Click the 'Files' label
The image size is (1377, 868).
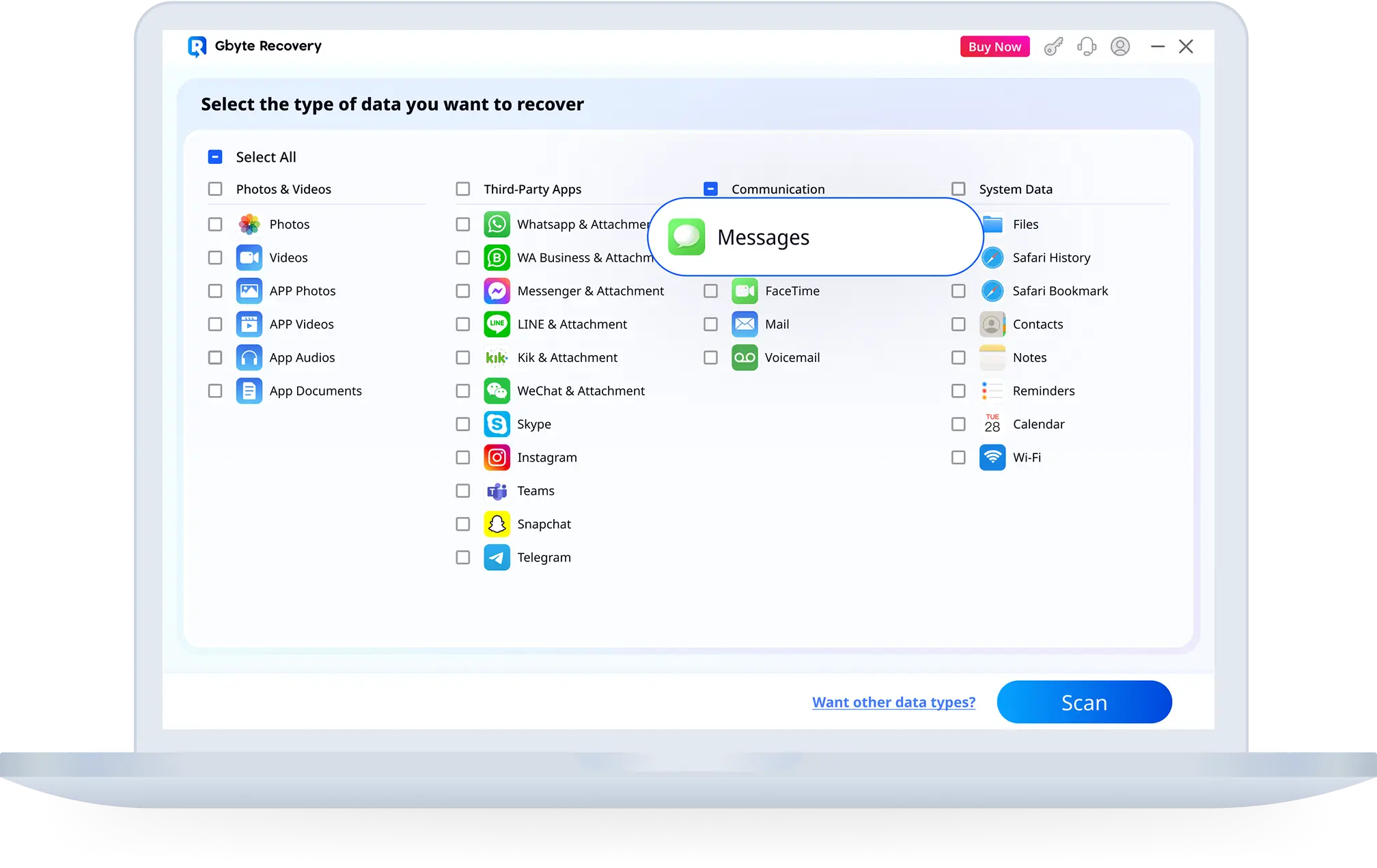(x=1025, y=224)
